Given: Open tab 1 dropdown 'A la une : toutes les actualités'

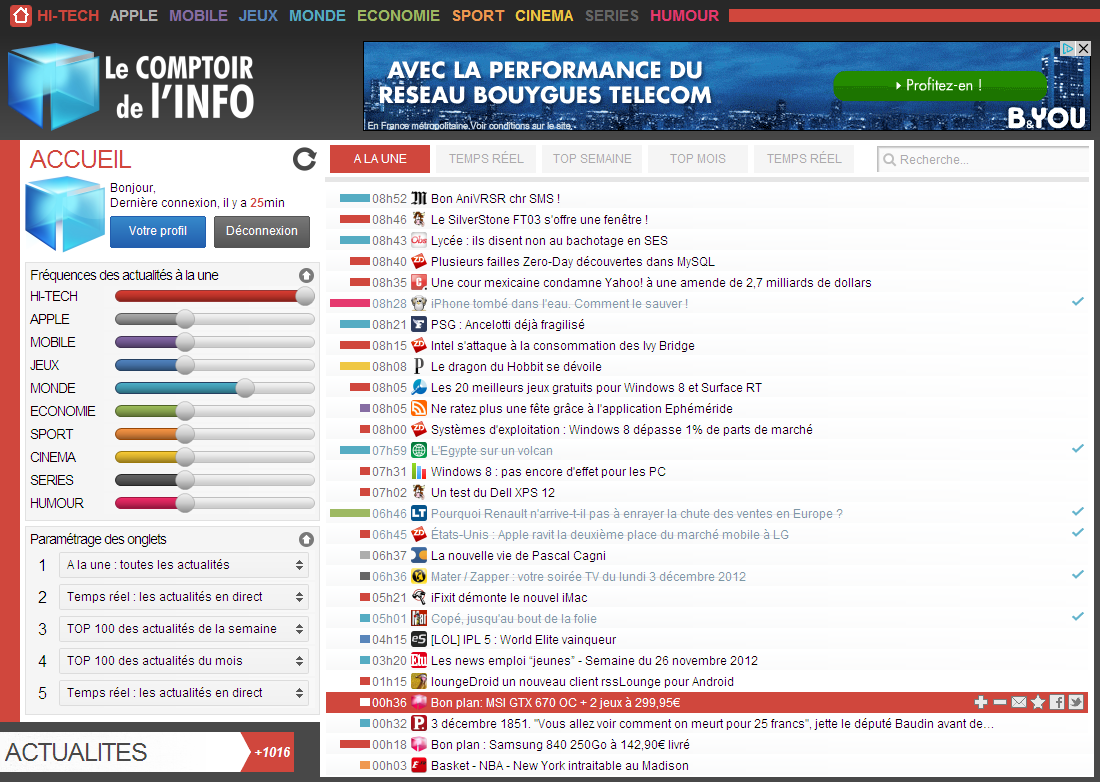Looking at the screenshot, I should click(x=184, y=565).
